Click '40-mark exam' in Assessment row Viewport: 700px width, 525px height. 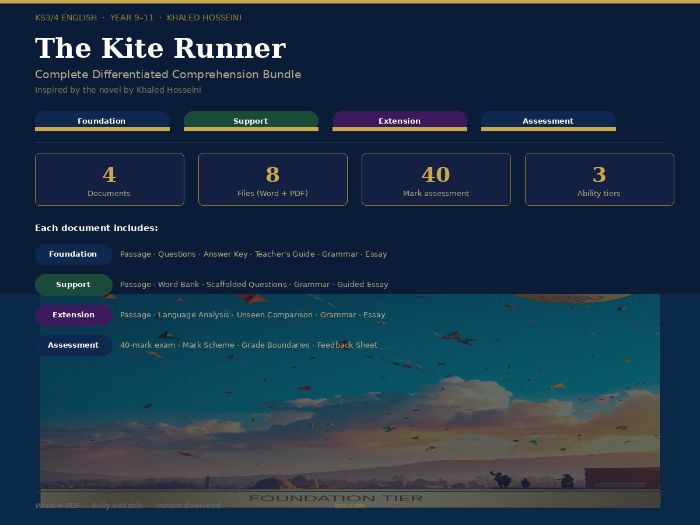tap(148, 345)
